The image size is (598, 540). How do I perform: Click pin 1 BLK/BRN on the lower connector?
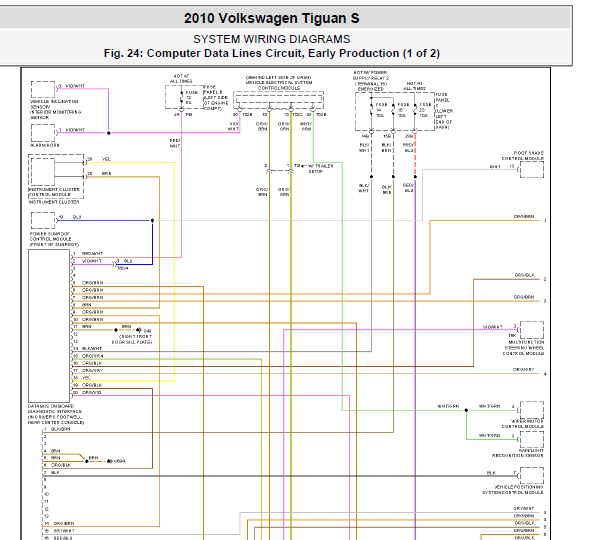tap(57, 429)
